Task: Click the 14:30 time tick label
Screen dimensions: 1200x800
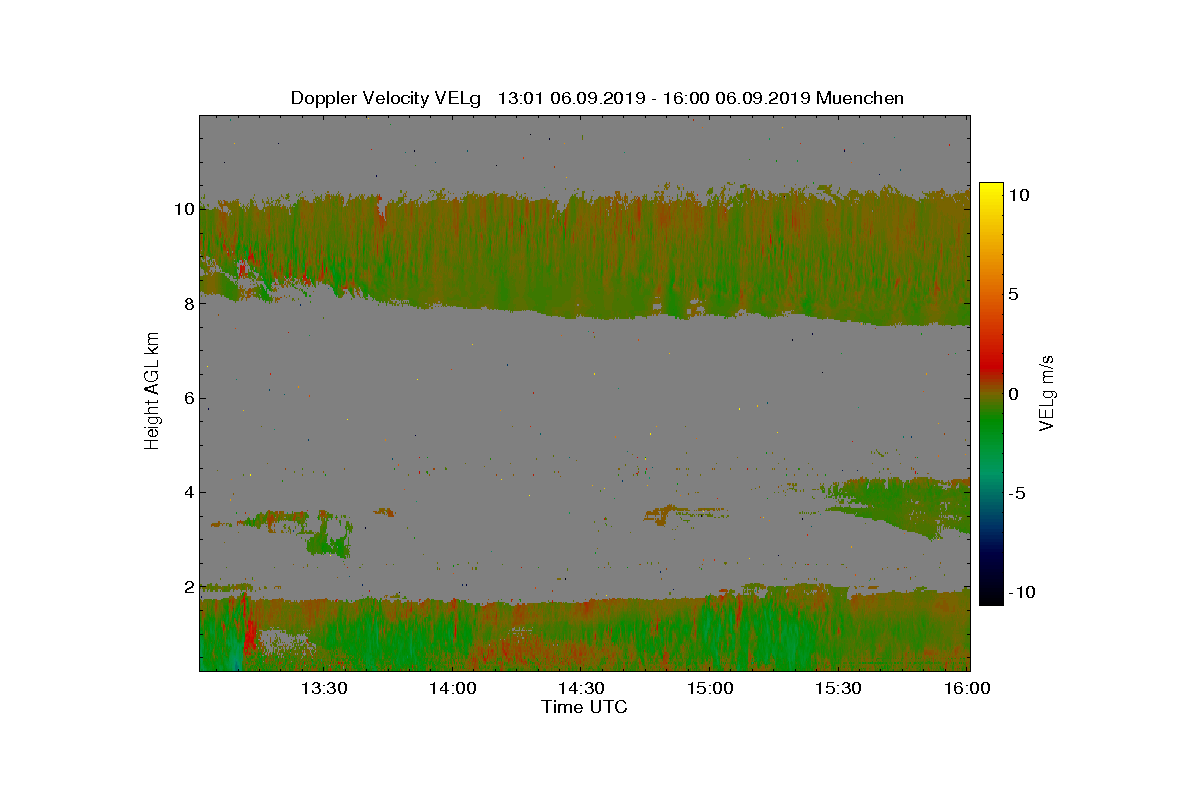Action: pos(581,688)
